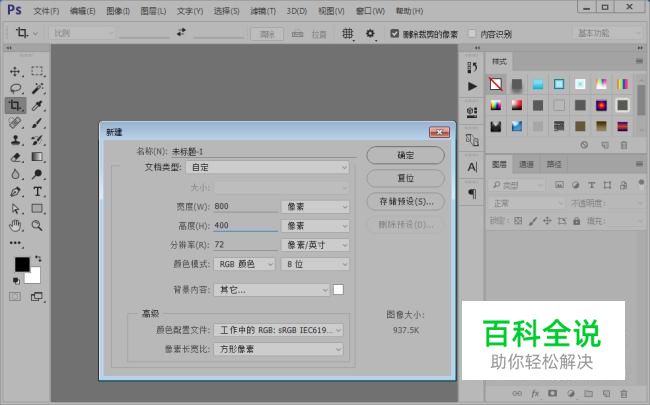Open the 文件(F) menu
Image resolution: width=650 pixels, height=405 pixels.
(x=46, y=11)
